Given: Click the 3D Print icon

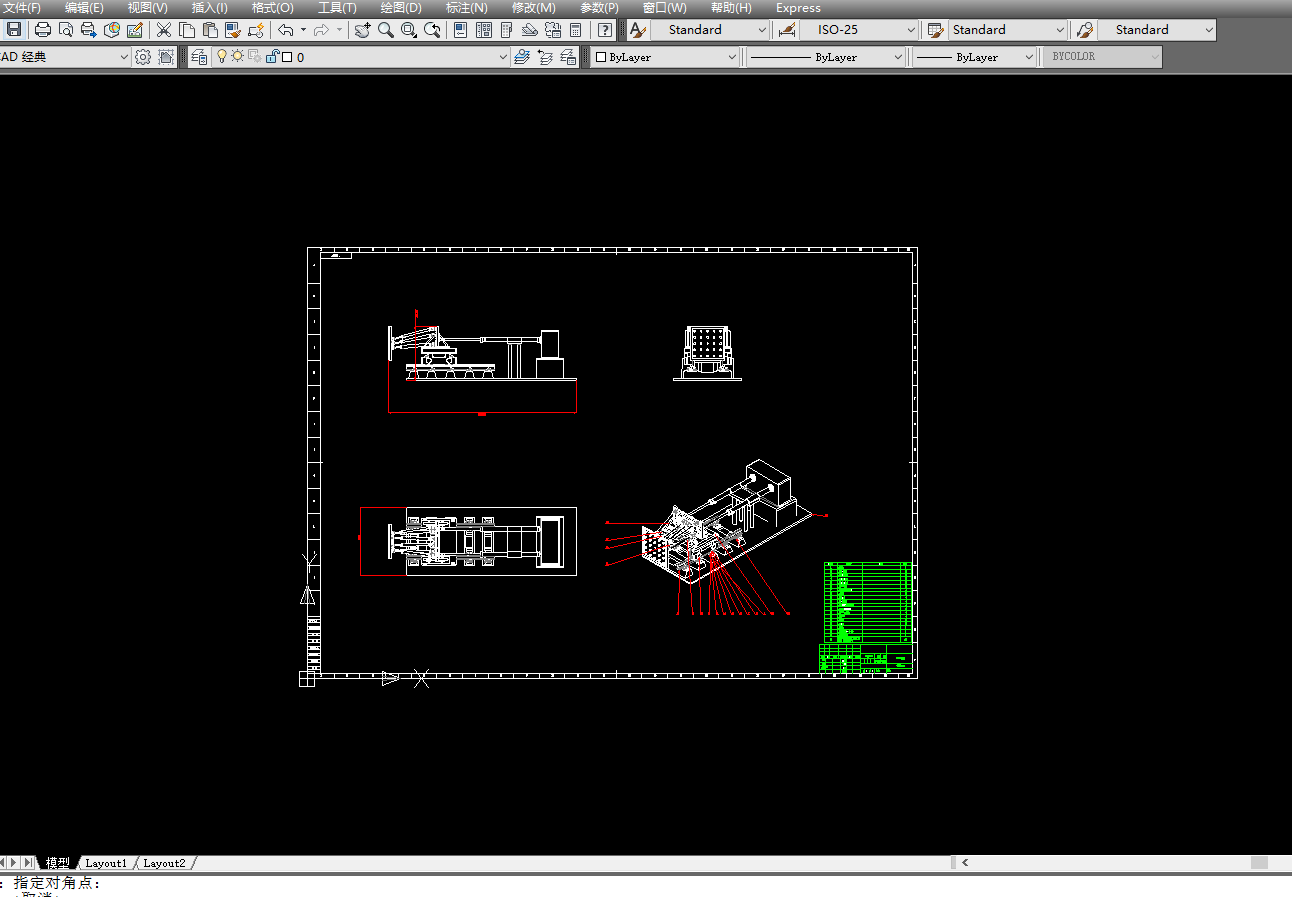Looking at the screenshot, I should click(x=112, y=30).
